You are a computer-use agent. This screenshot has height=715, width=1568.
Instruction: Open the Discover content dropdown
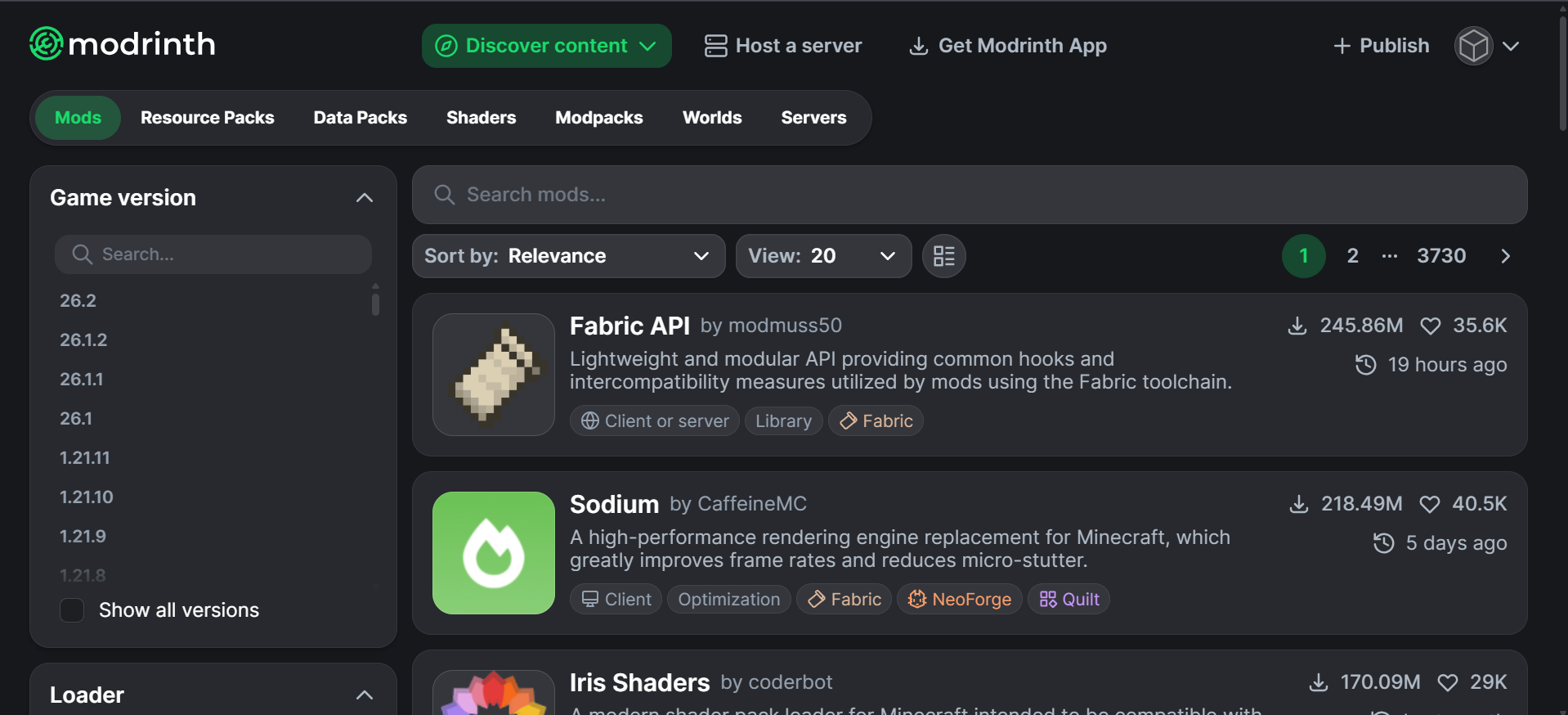click(x=547, y=46)
